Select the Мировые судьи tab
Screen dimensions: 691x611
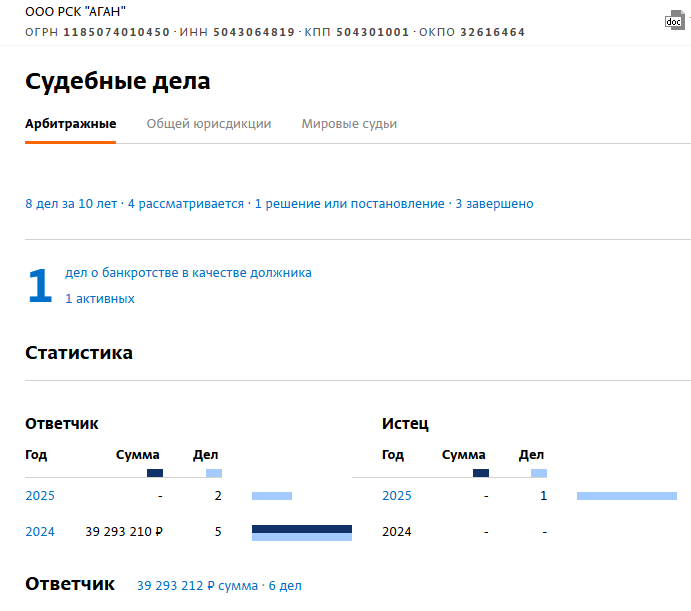point(349,124)
